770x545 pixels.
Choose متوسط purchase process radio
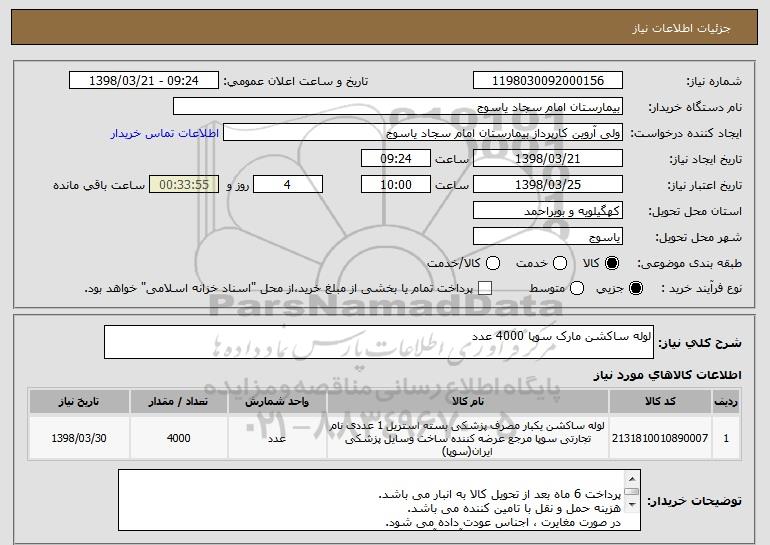point(577,289)
